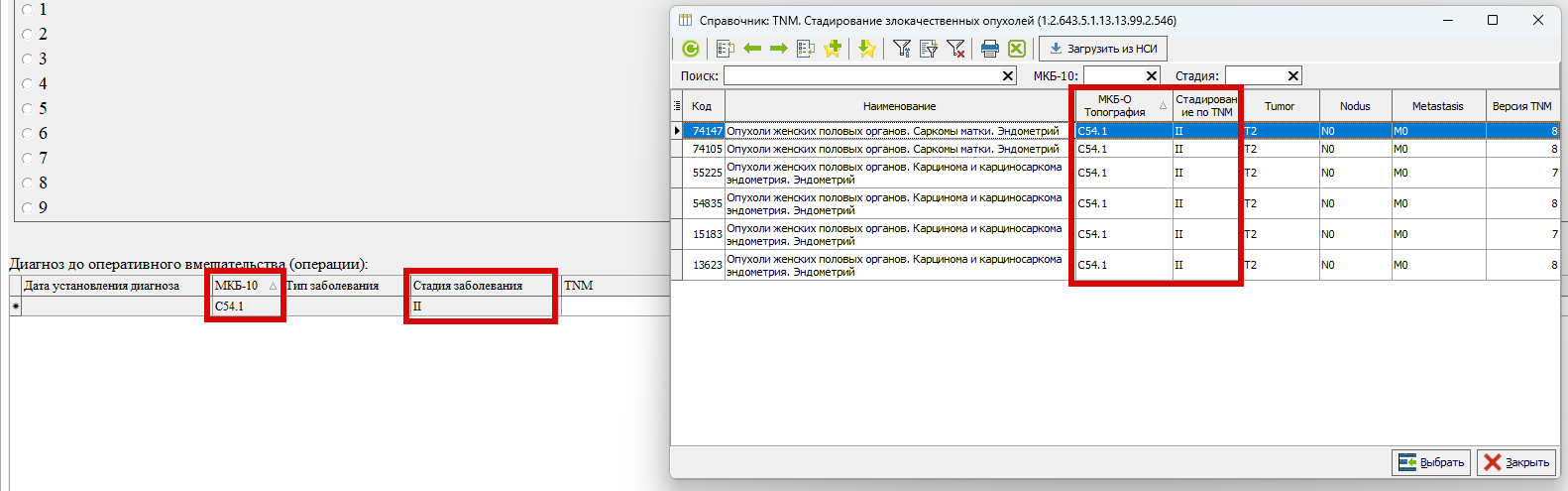The width and height of the screenshot is (1568, 491).
Task: Click the Дата установления диагноза column header
Action: click(x=116, y=286)
